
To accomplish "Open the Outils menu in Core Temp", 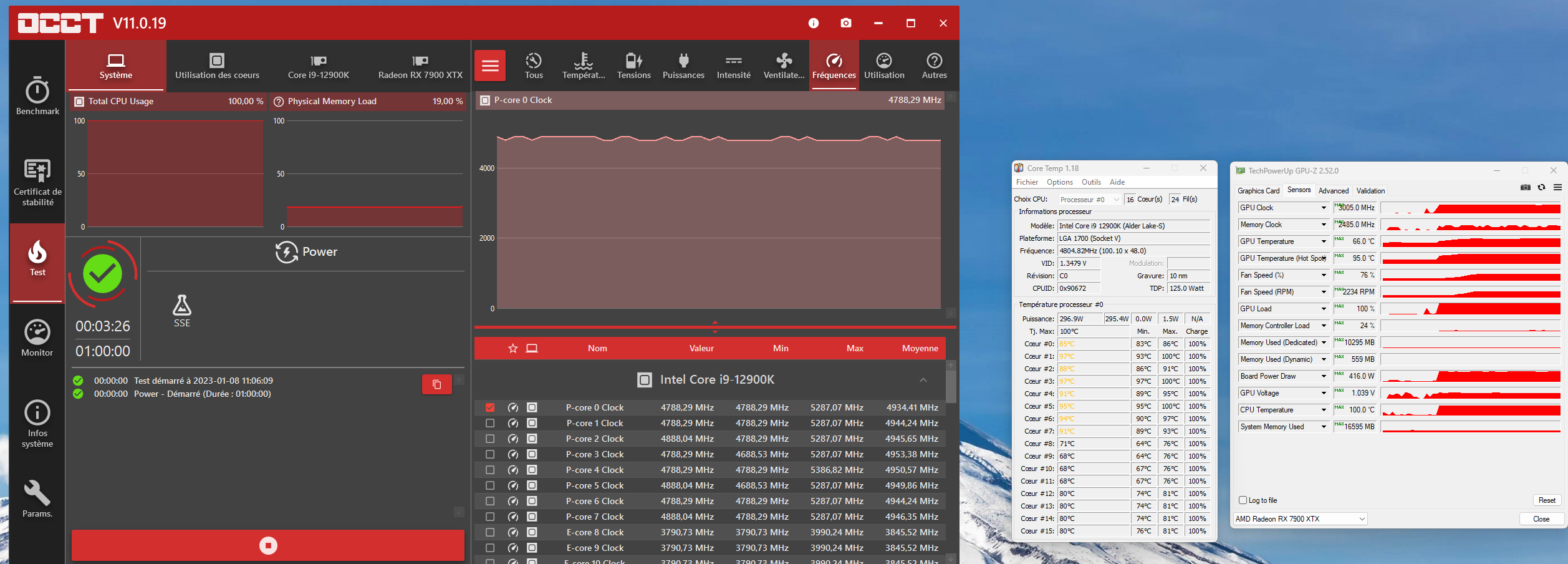I will point(1091,182).
